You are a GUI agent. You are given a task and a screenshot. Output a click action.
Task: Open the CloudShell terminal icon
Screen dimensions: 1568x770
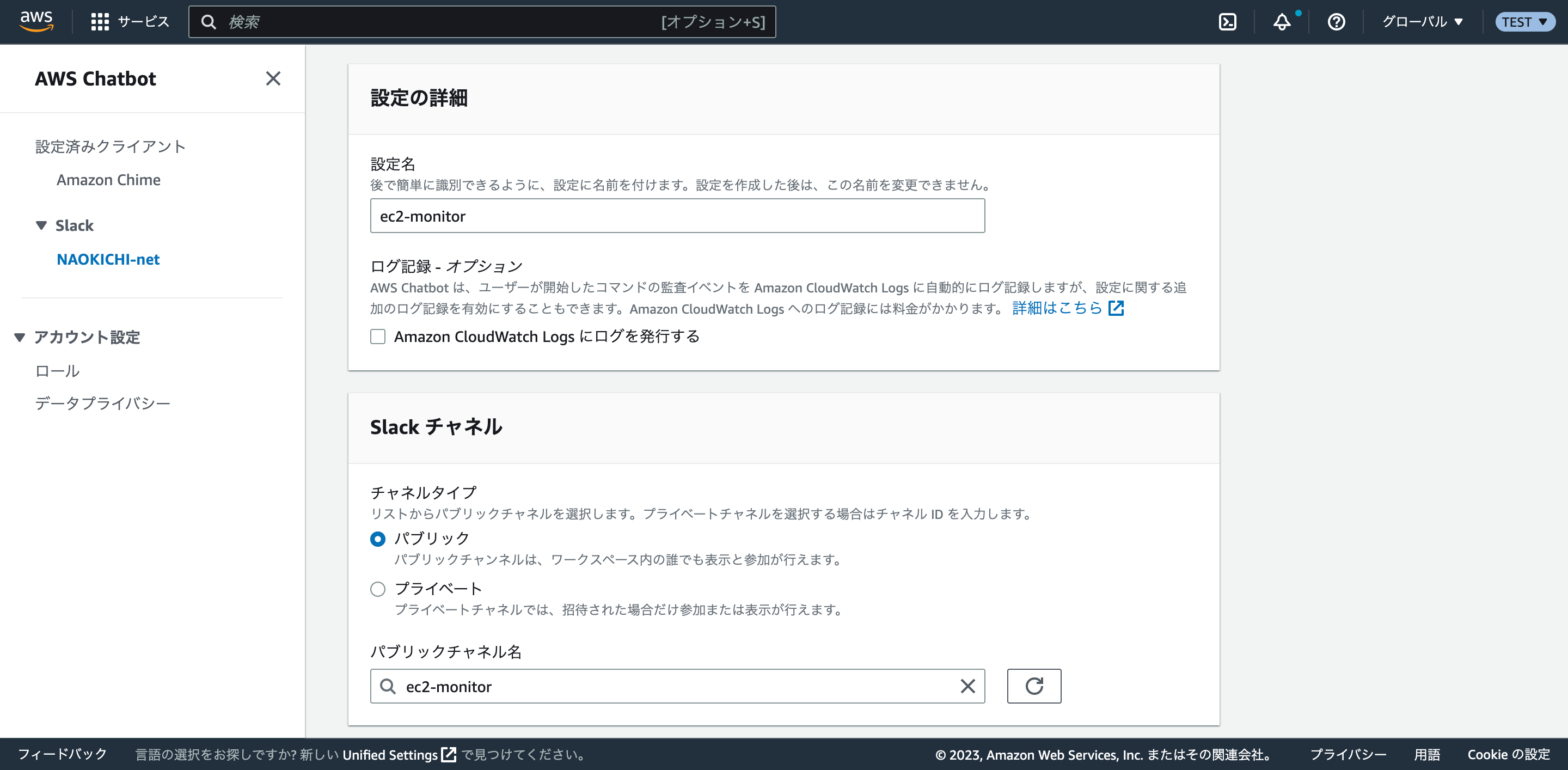point(1228,21)
